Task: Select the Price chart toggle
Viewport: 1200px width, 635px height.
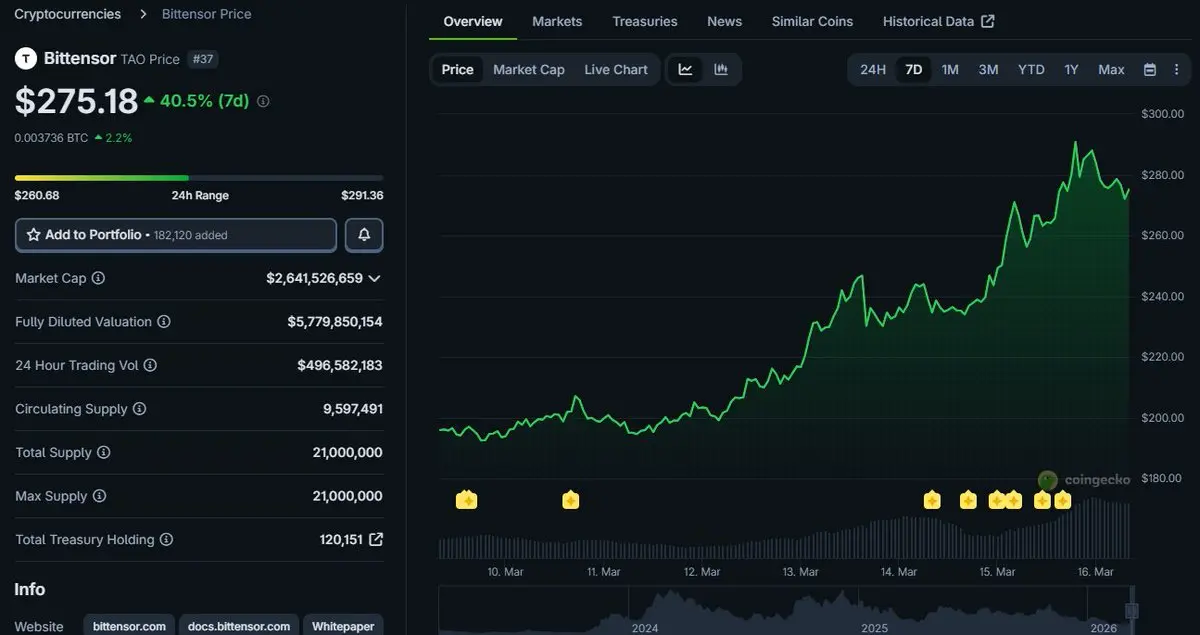Action: [458, 69]
